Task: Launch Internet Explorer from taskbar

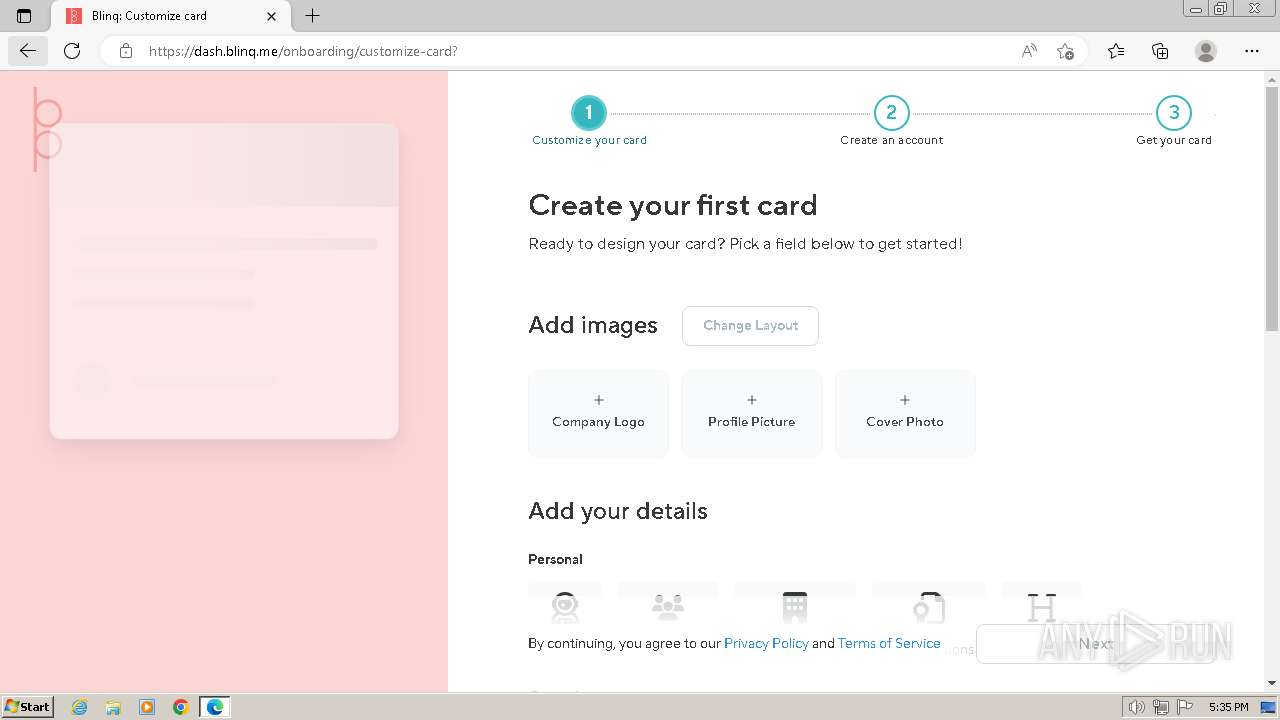Action: (x=80, y=707)
